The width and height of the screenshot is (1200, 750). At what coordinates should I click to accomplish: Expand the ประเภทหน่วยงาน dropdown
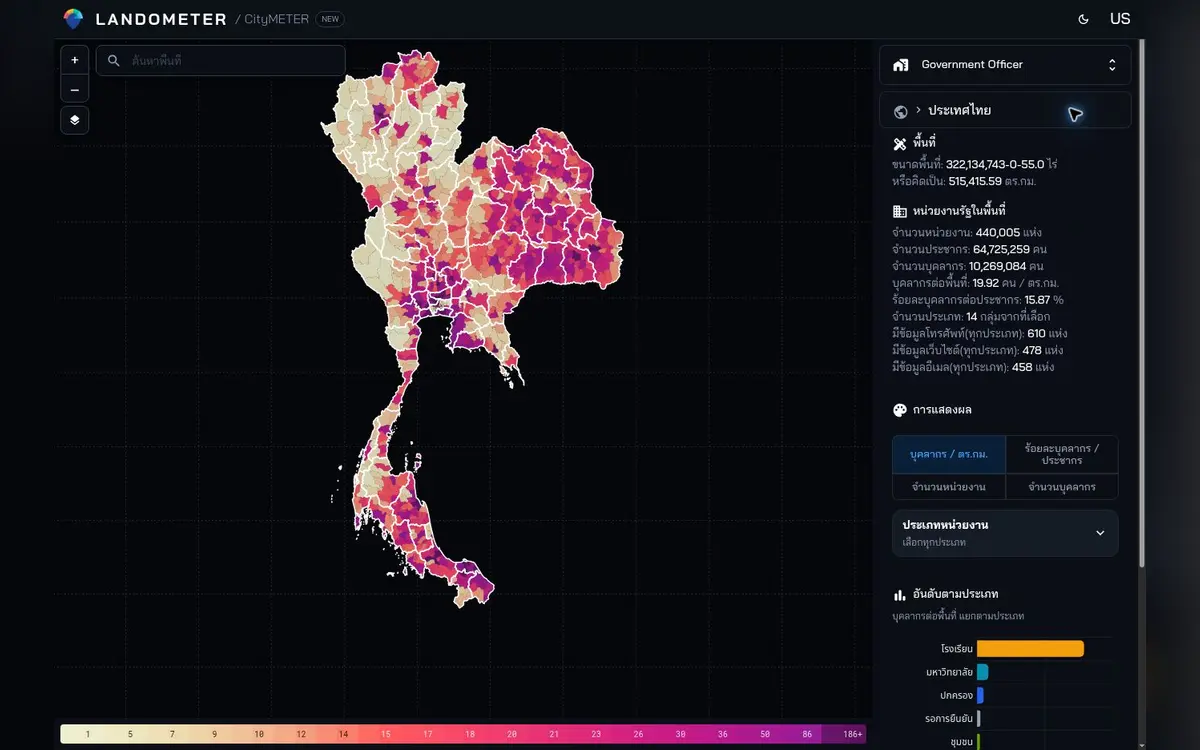click(x=1005, y=533)
